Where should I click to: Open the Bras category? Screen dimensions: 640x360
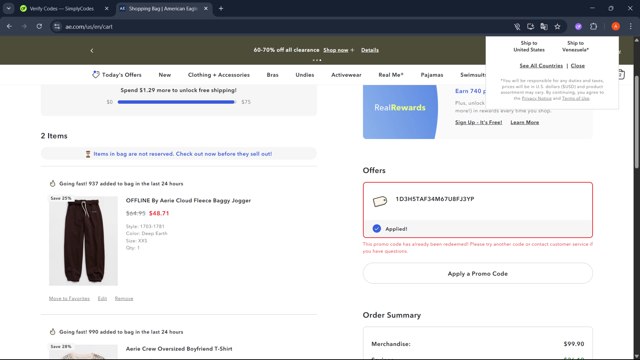272,75
